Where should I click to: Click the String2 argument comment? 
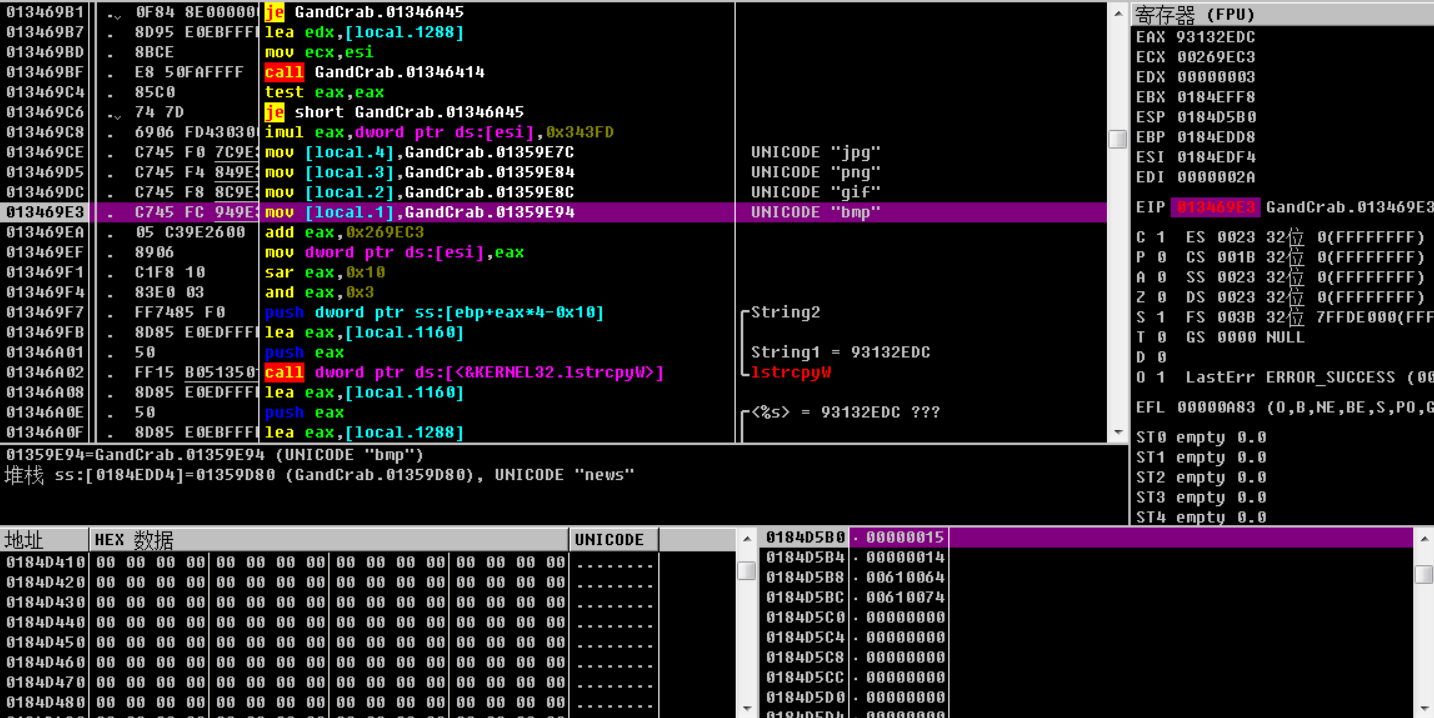(785, 312)
